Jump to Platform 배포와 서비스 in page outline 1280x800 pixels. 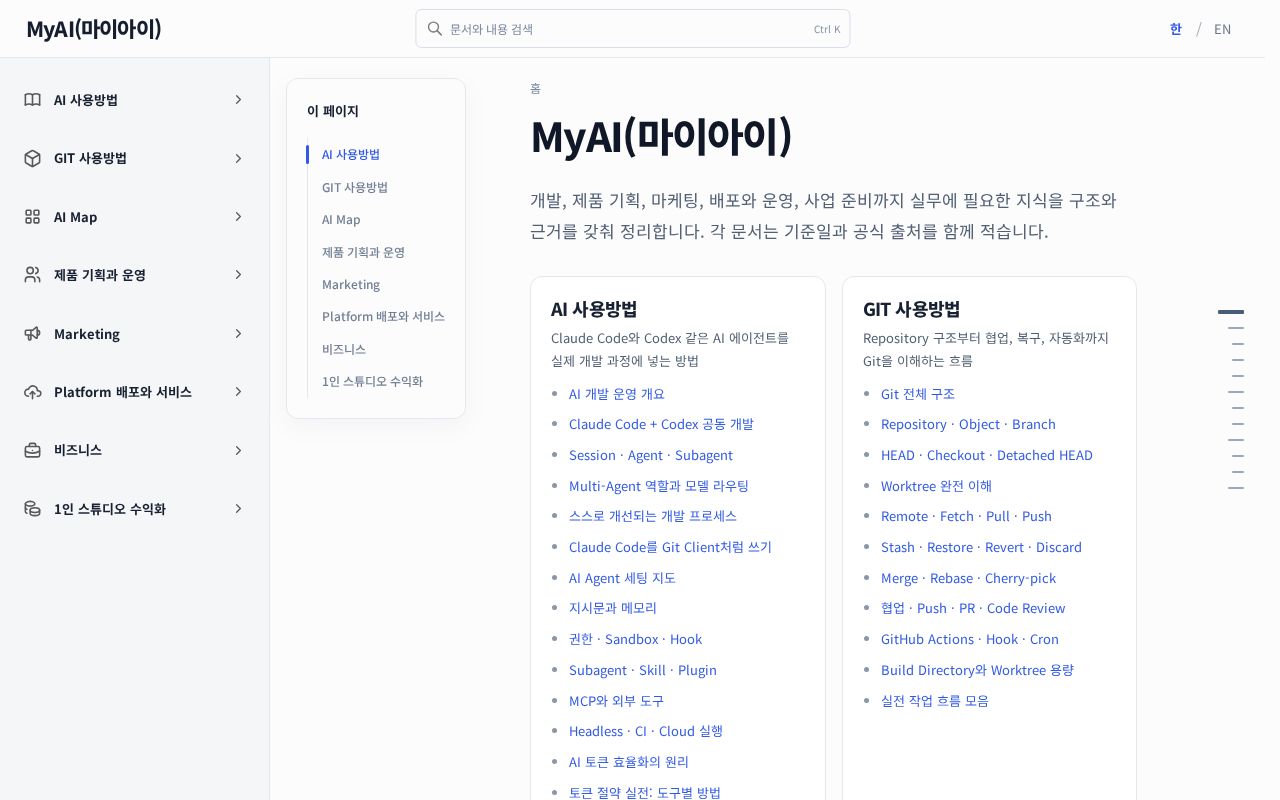click(x=383, y=316)
